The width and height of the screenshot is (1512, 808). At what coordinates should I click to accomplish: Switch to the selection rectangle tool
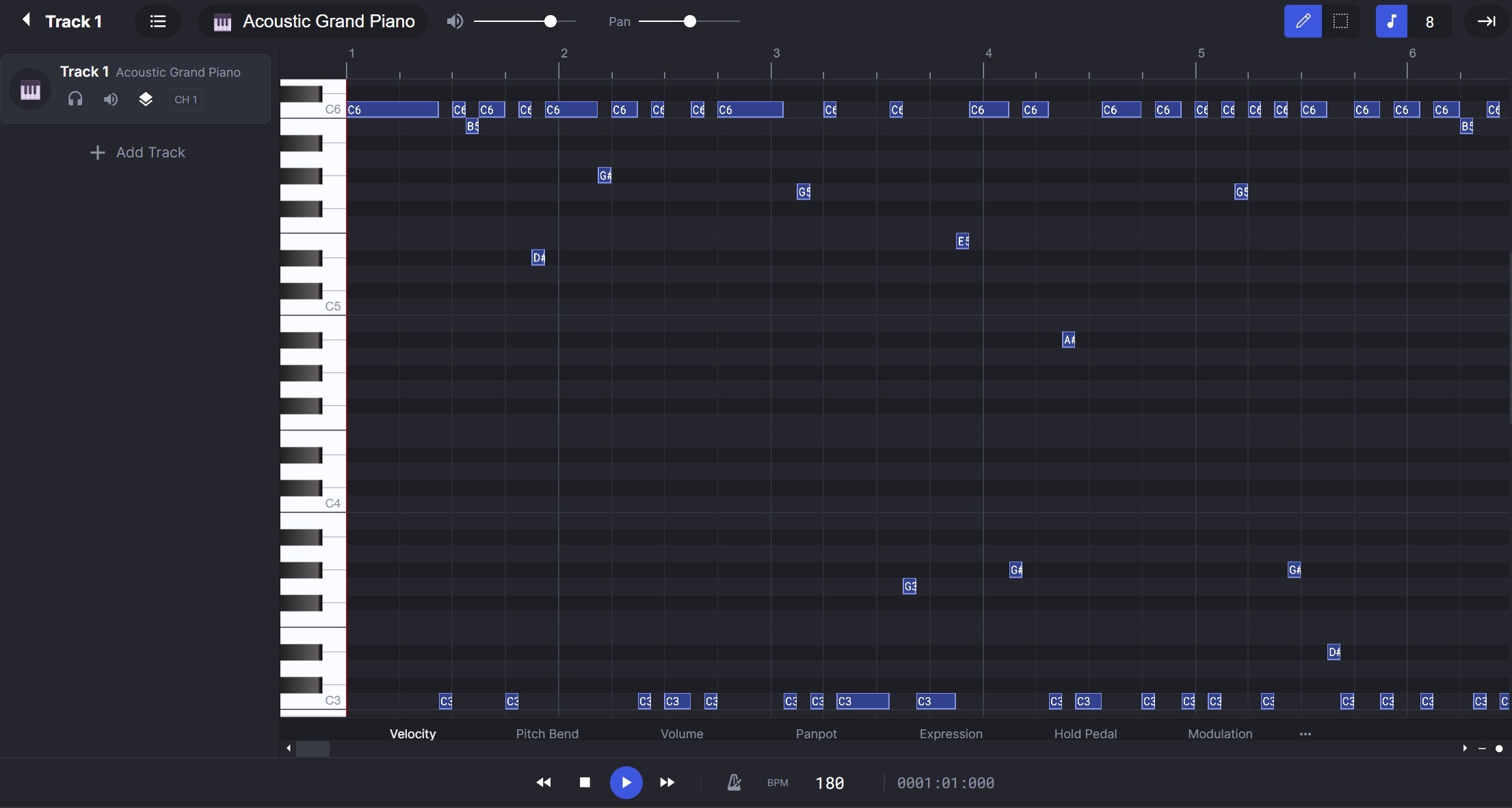[1340, 21]
